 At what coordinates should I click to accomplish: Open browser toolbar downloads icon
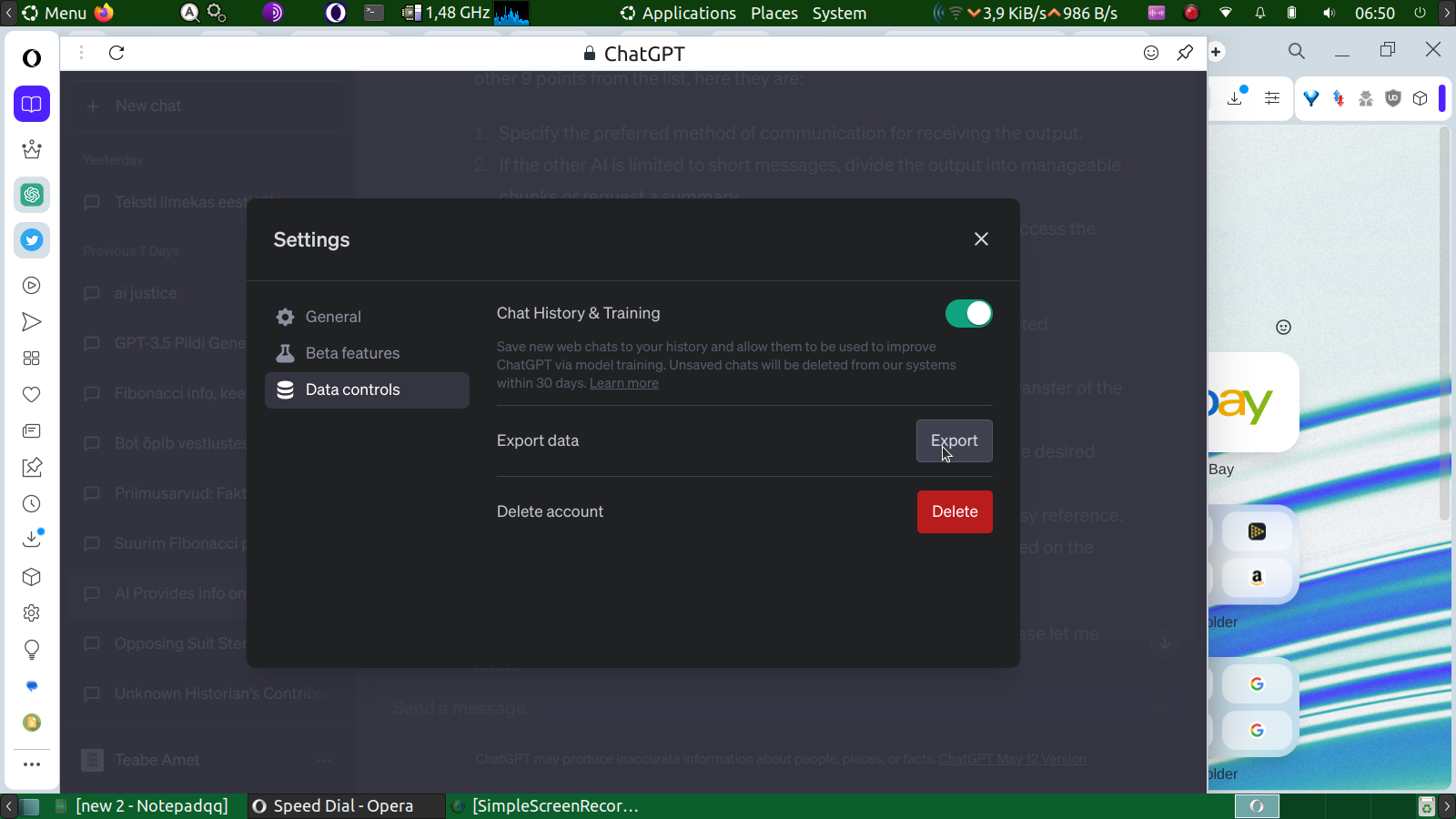pos(1236,97)
